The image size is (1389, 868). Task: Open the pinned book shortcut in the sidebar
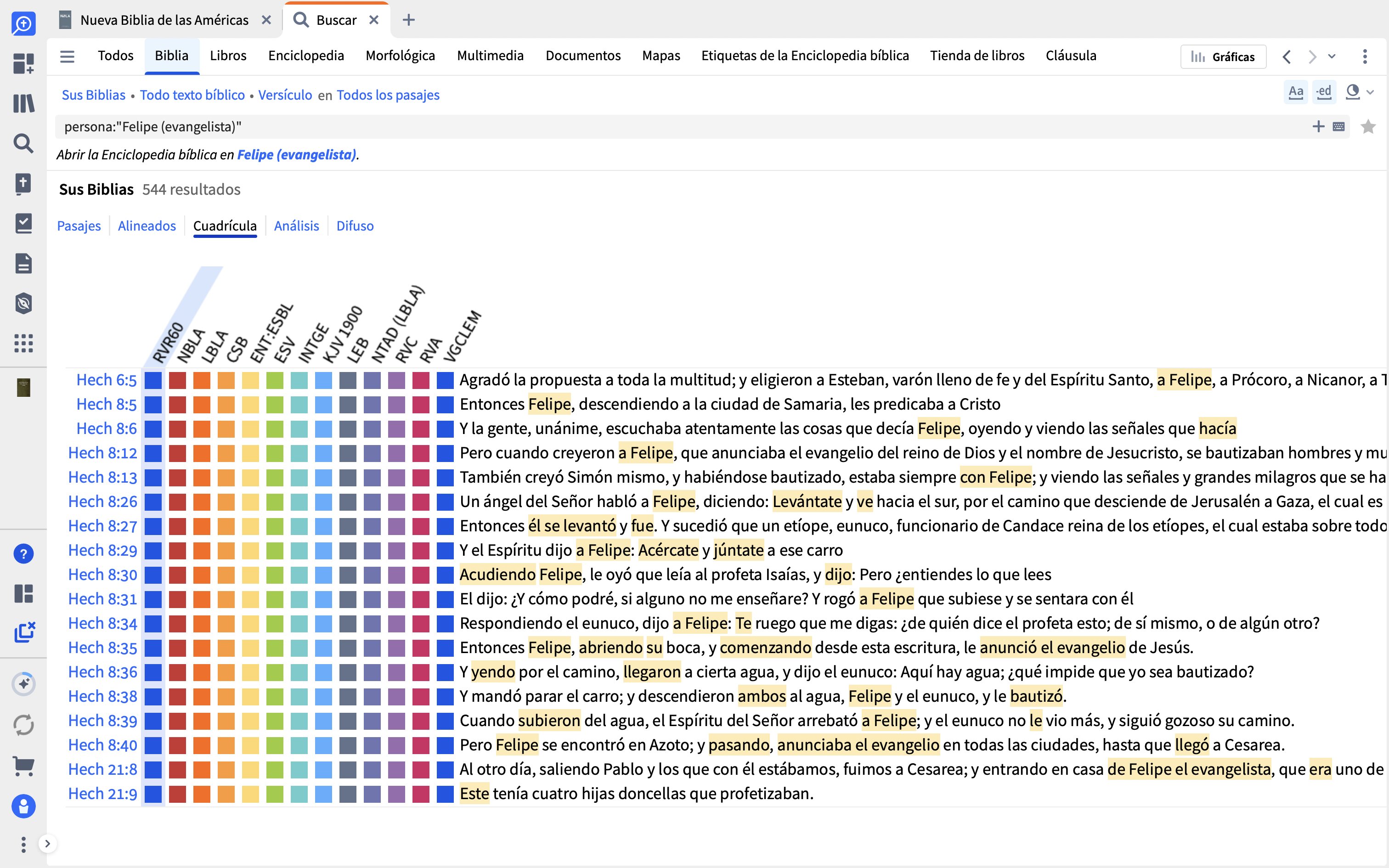pyautogui.click(x=23, y=388)
